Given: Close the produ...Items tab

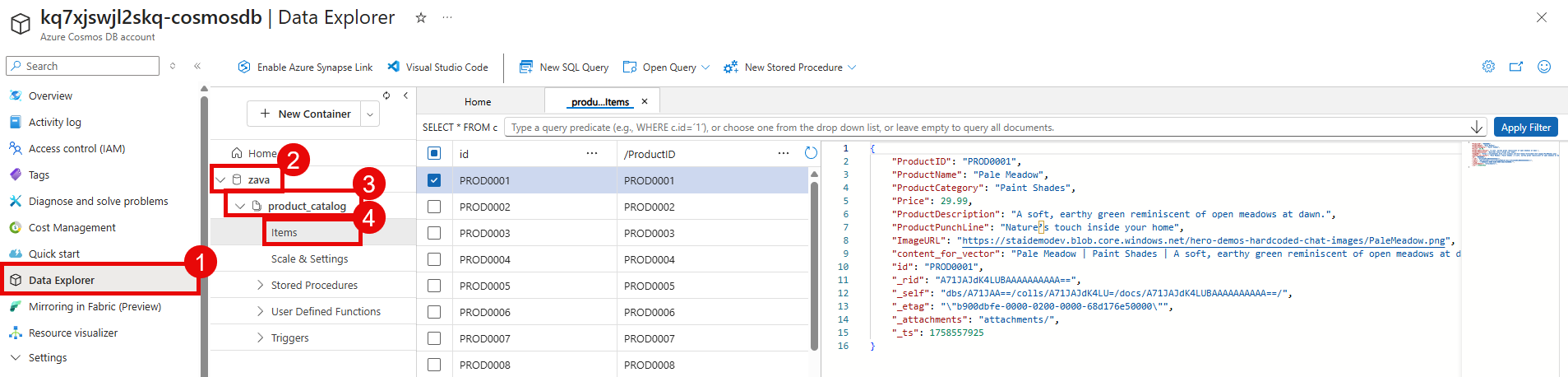Looking at the screenshot, I should (x=645, y=101).
